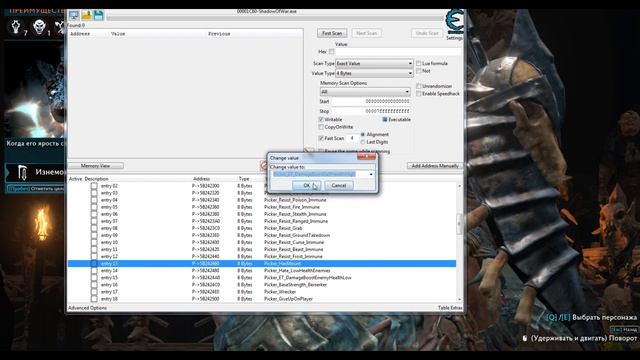Select the Picker_Wrecker value

tap(280, 292)
